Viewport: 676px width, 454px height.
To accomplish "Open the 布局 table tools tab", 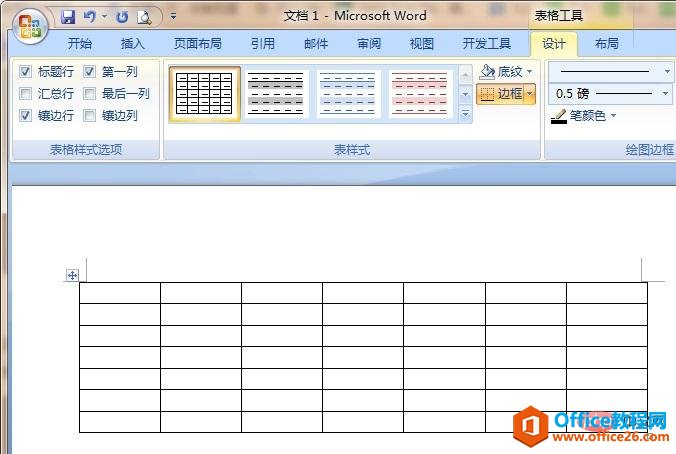I will click(606, 44).
